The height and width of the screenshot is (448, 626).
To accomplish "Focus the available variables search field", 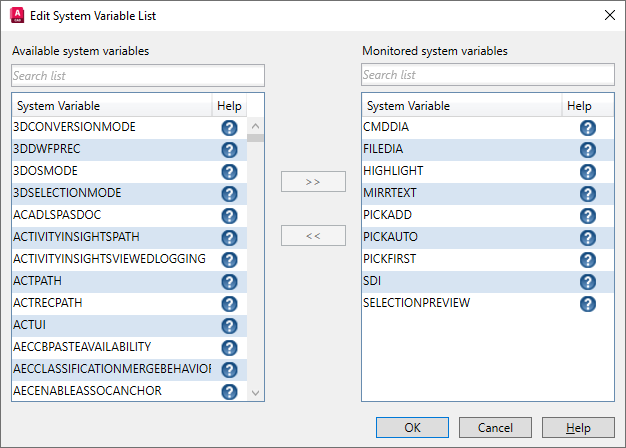I will pyautogui.click(x=138, y=75).
